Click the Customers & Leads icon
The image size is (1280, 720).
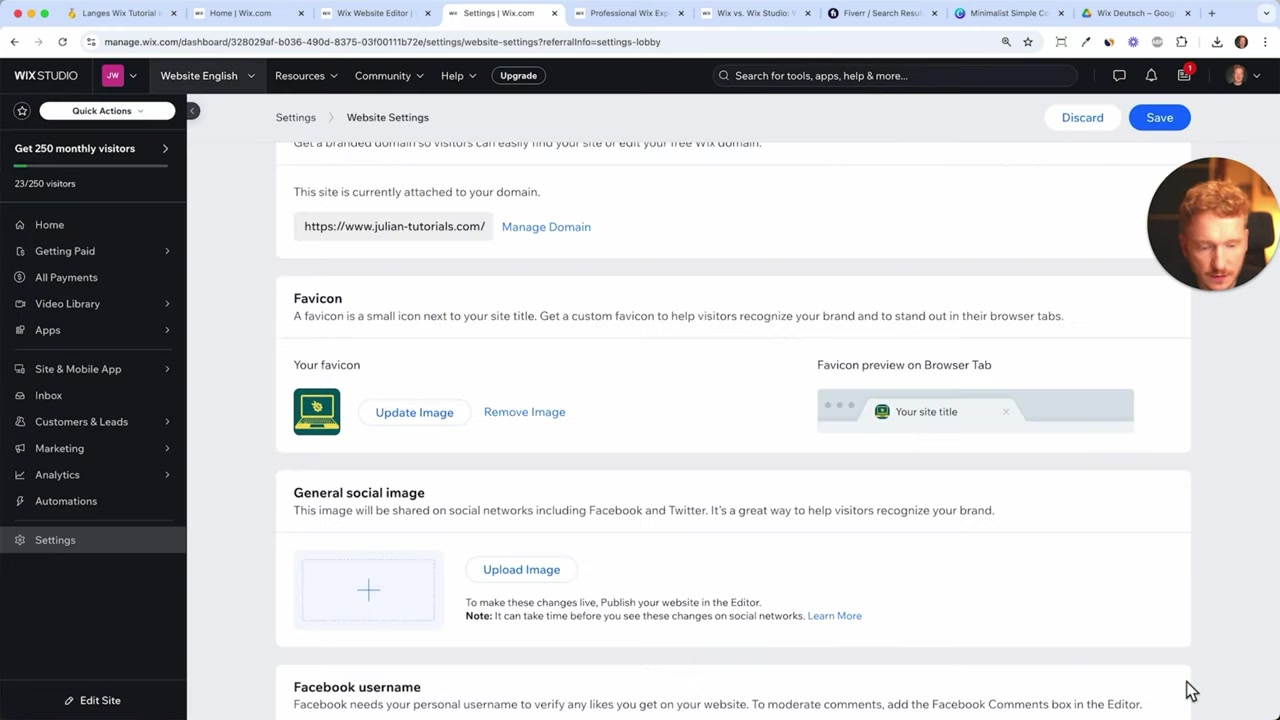(20, 422)
